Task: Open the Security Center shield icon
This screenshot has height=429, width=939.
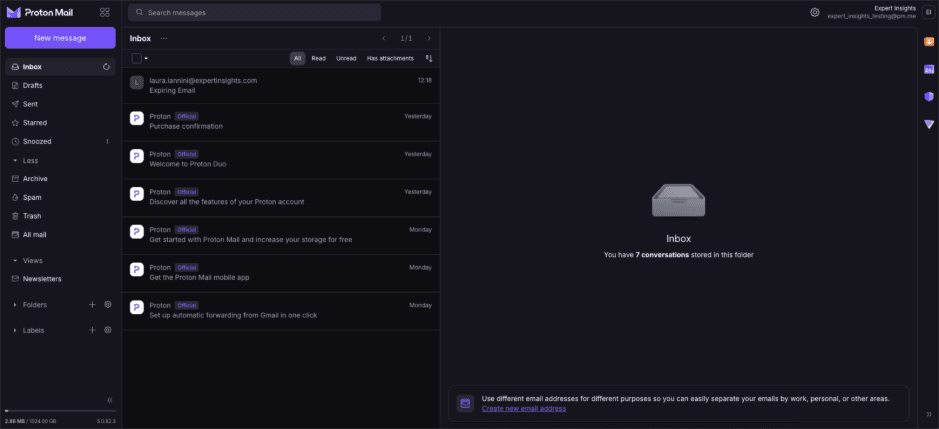Action: coord(929,96)
